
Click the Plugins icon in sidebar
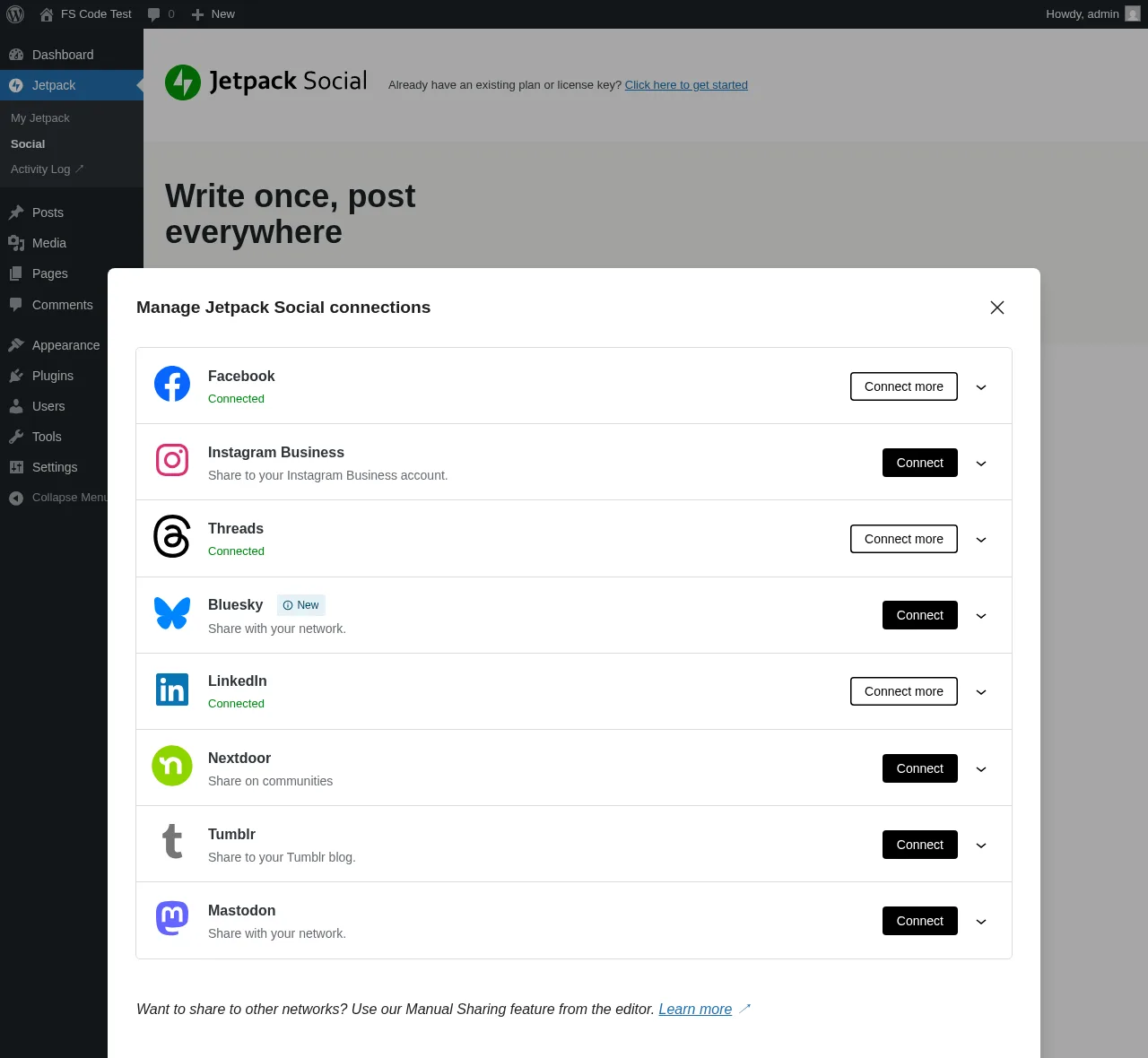tap(16, 376)
